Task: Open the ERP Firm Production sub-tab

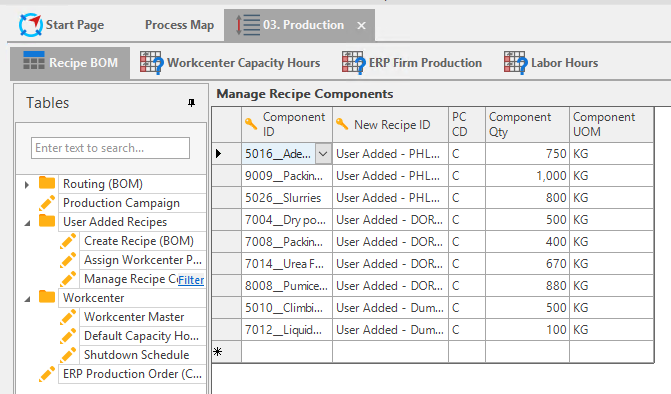Action: [412, 63]
